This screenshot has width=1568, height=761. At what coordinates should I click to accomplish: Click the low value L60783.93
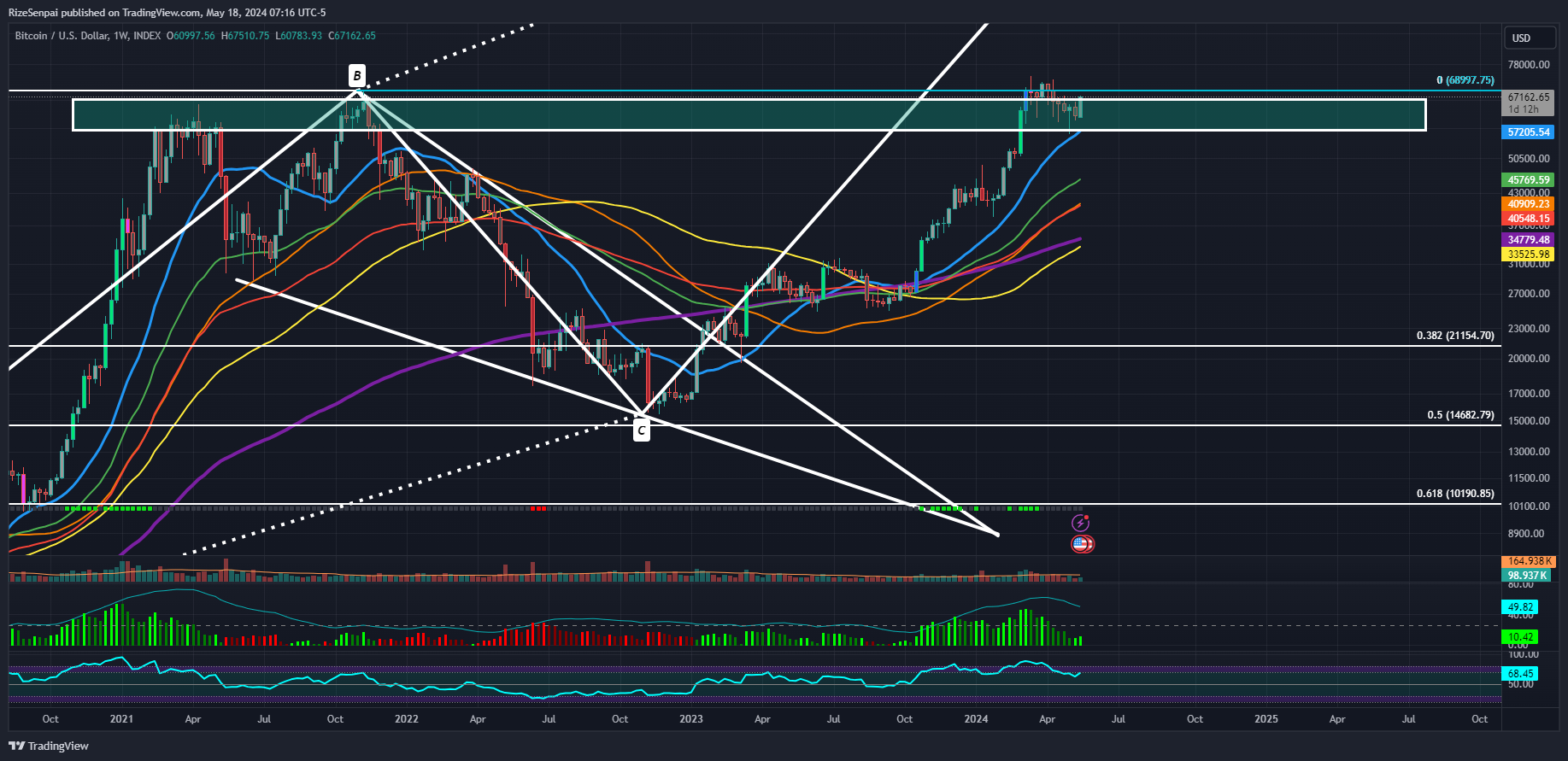click(299, 36)
